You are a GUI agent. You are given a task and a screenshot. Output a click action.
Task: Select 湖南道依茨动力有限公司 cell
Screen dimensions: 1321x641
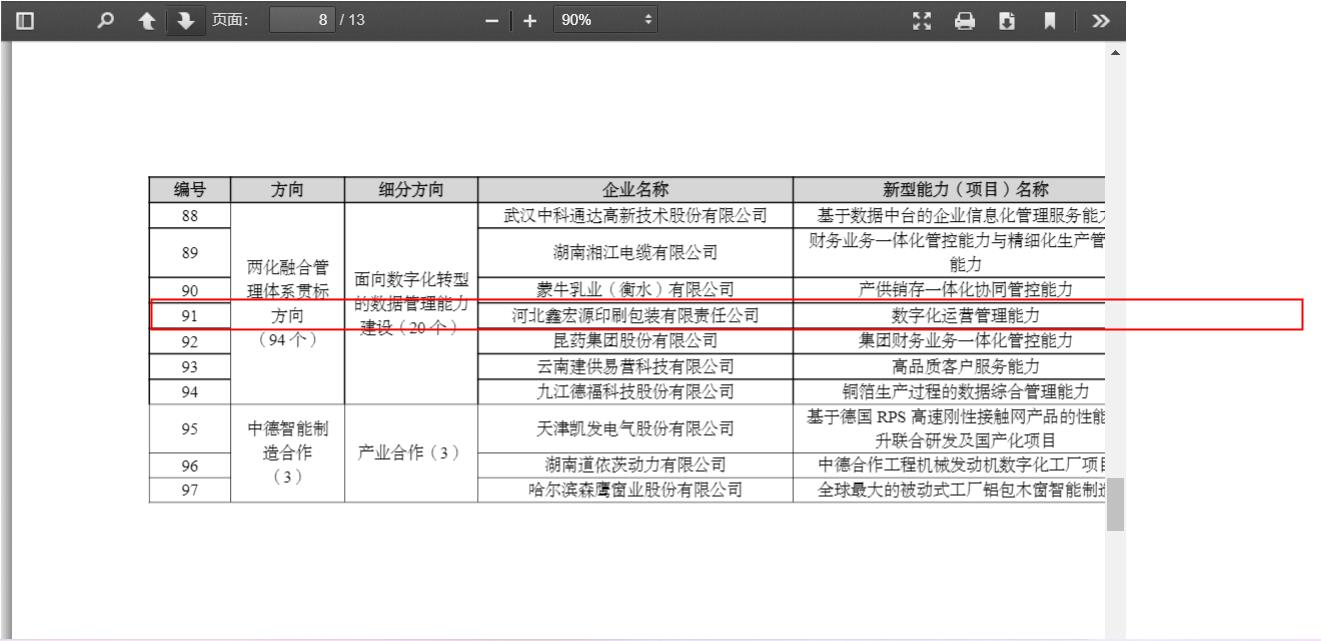point(635,465)
